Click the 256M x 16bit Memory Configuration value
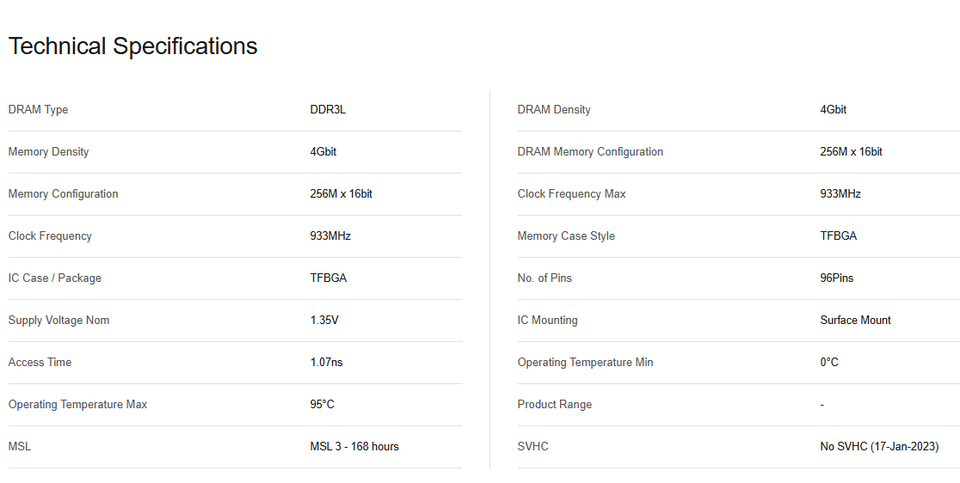The height and width of the screenshot is (483, 960). [x=341, y=194]
